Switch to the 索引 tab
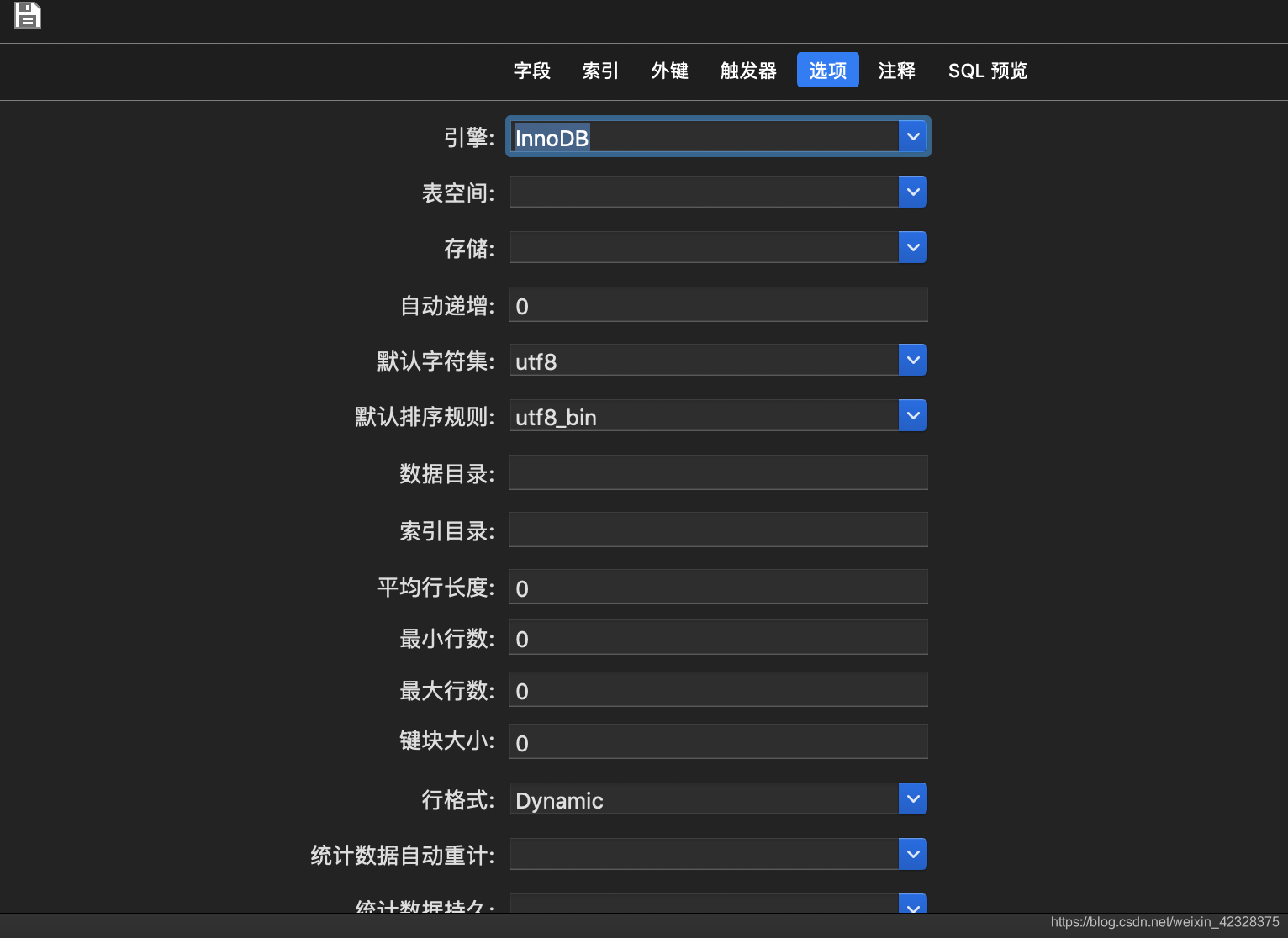The height and width of the screenshot is (938, 1288). click(599, 71)
